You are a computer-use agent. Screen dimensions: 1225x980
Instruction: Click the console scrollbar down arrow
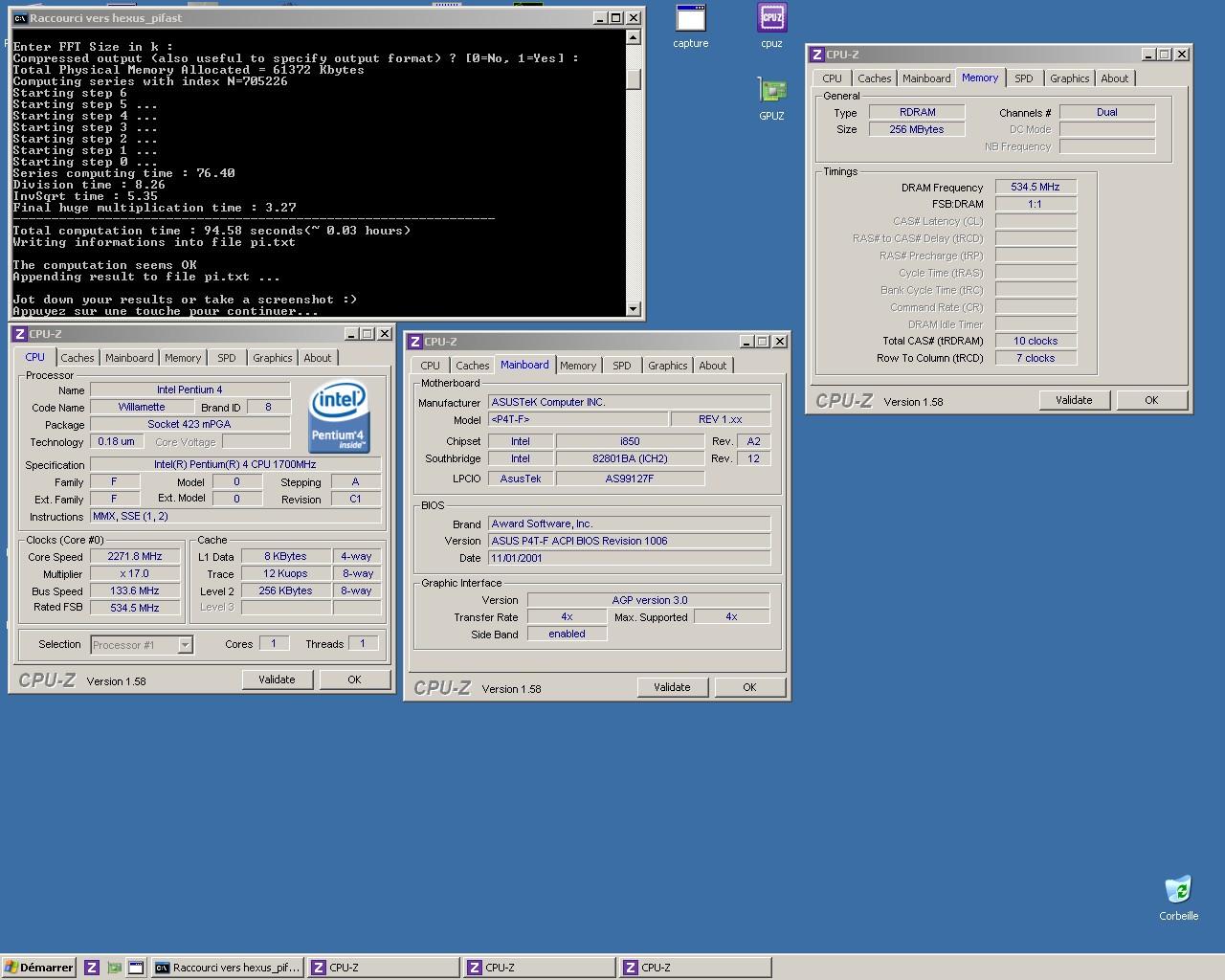[x=633, y=308]
